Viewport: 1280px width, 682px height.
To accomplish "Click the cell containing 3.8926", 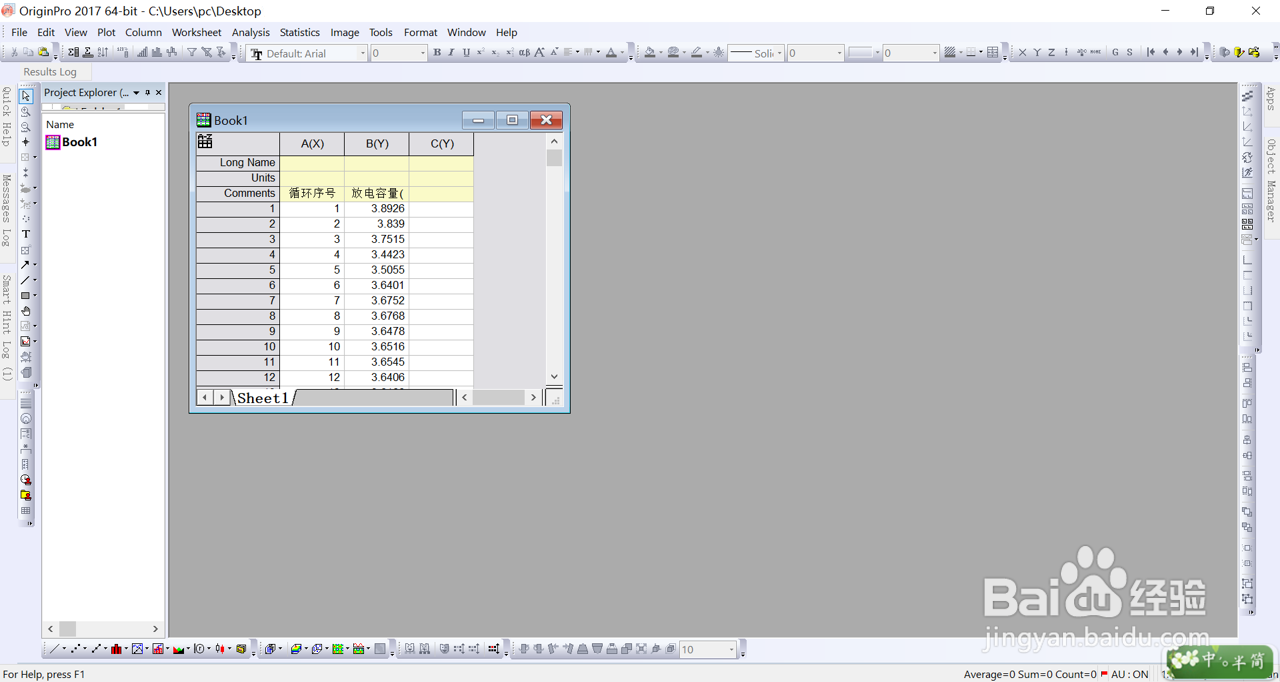I will pyautogui.click(x=377, y=209).
